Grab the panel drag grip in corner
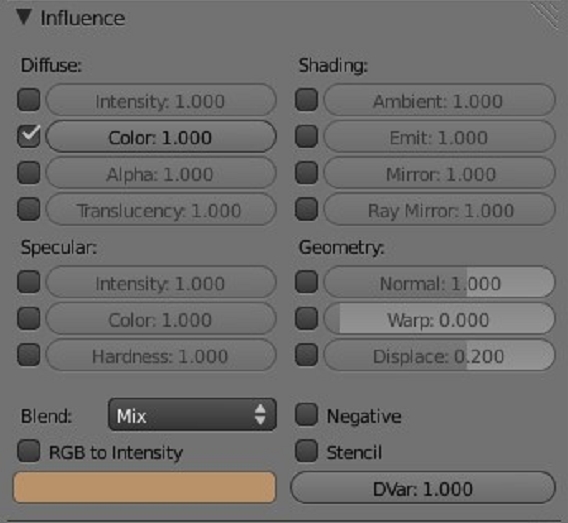Screen dimensions: 568x523 (x=547, y=15)
